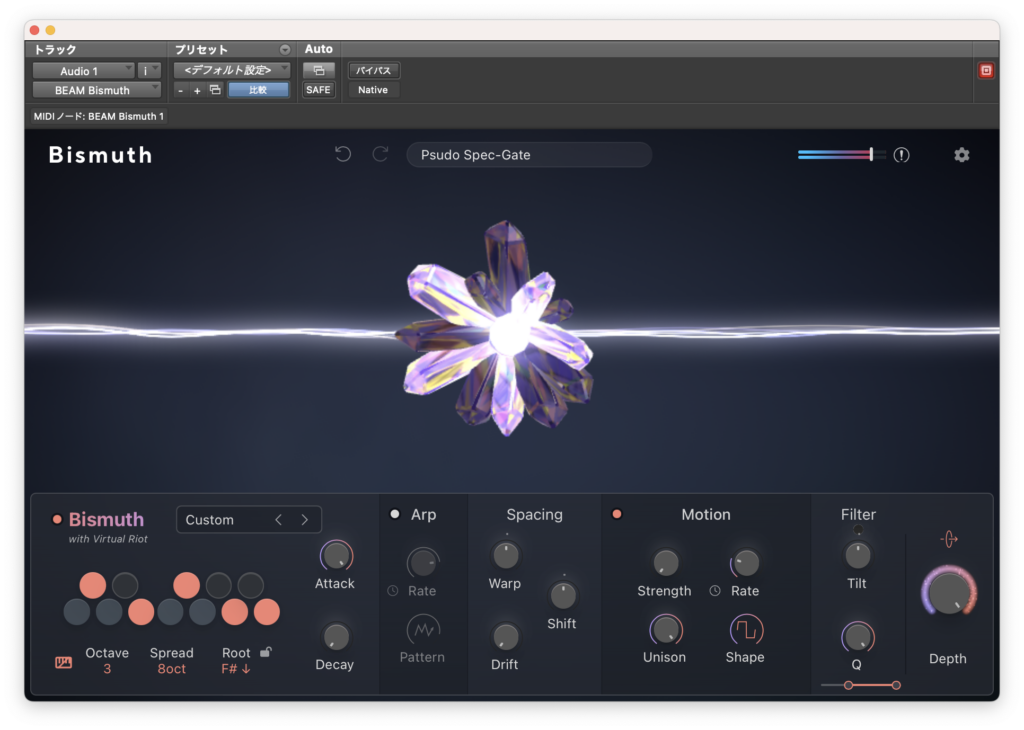Open the insert position 'i' dropdown

point(149,71)
